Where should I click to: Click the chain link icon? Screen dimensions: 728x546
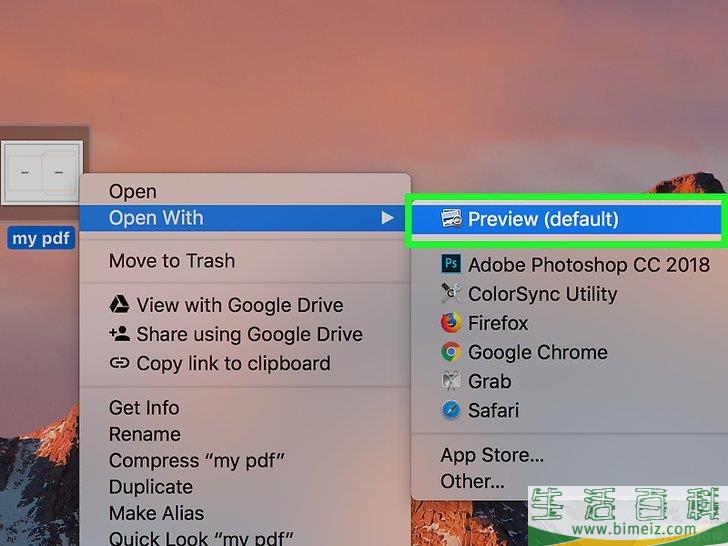coord(119,363)
